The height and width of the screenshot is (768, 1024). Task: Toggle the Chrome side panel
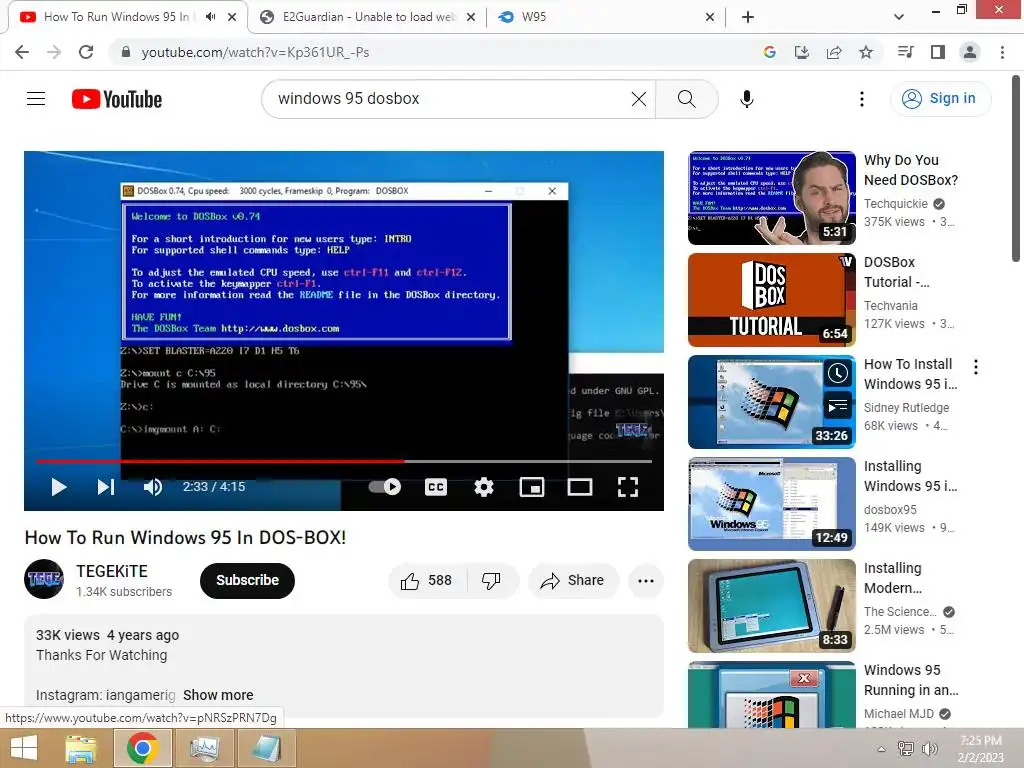(937, 52)
